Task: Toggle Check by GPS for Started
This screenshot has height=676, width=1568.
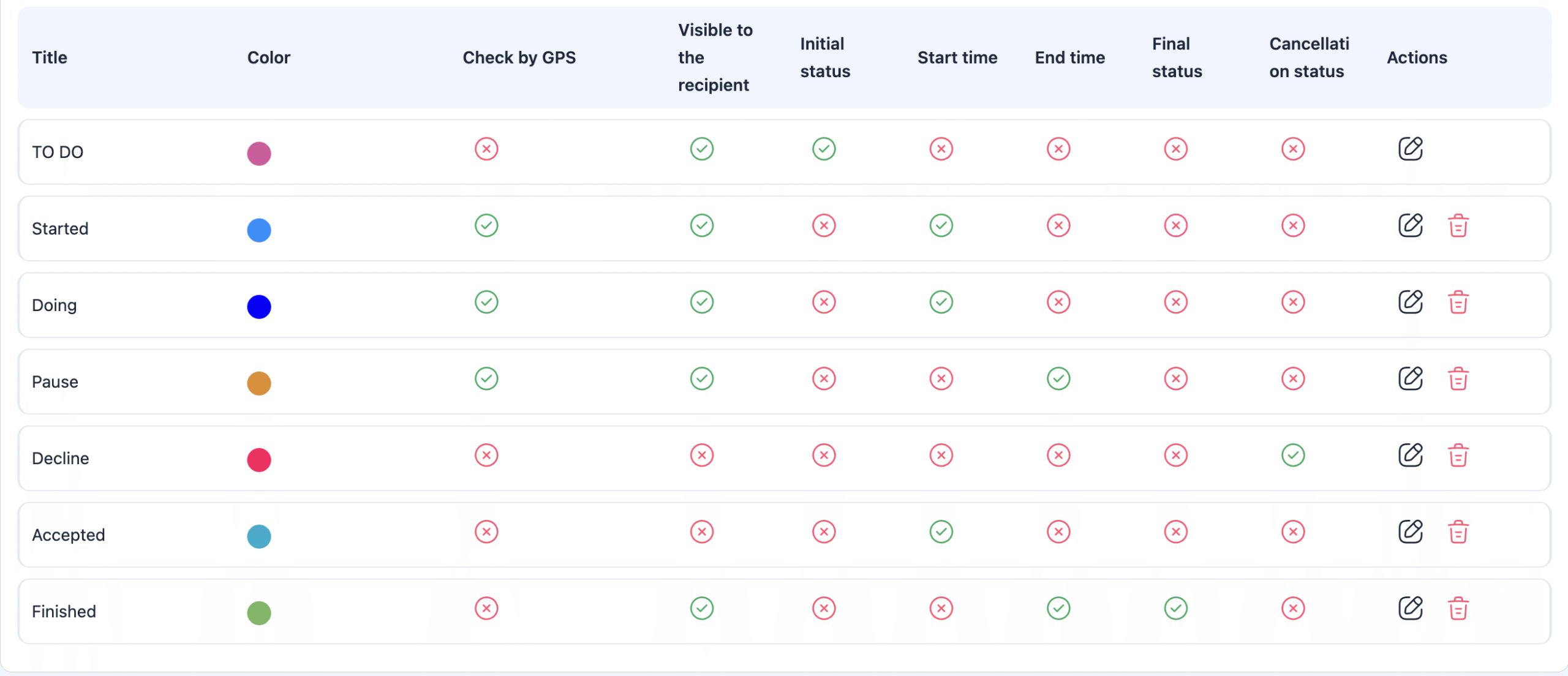Action: (486, 225)
